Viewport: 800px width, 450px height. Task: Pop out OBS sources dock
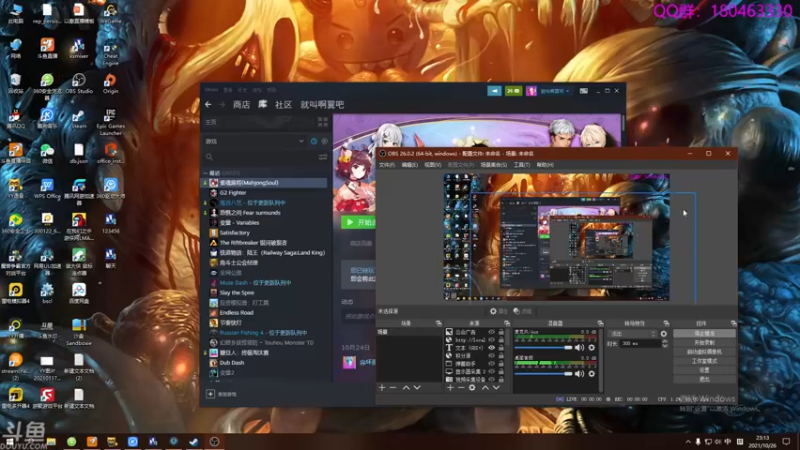507,323
